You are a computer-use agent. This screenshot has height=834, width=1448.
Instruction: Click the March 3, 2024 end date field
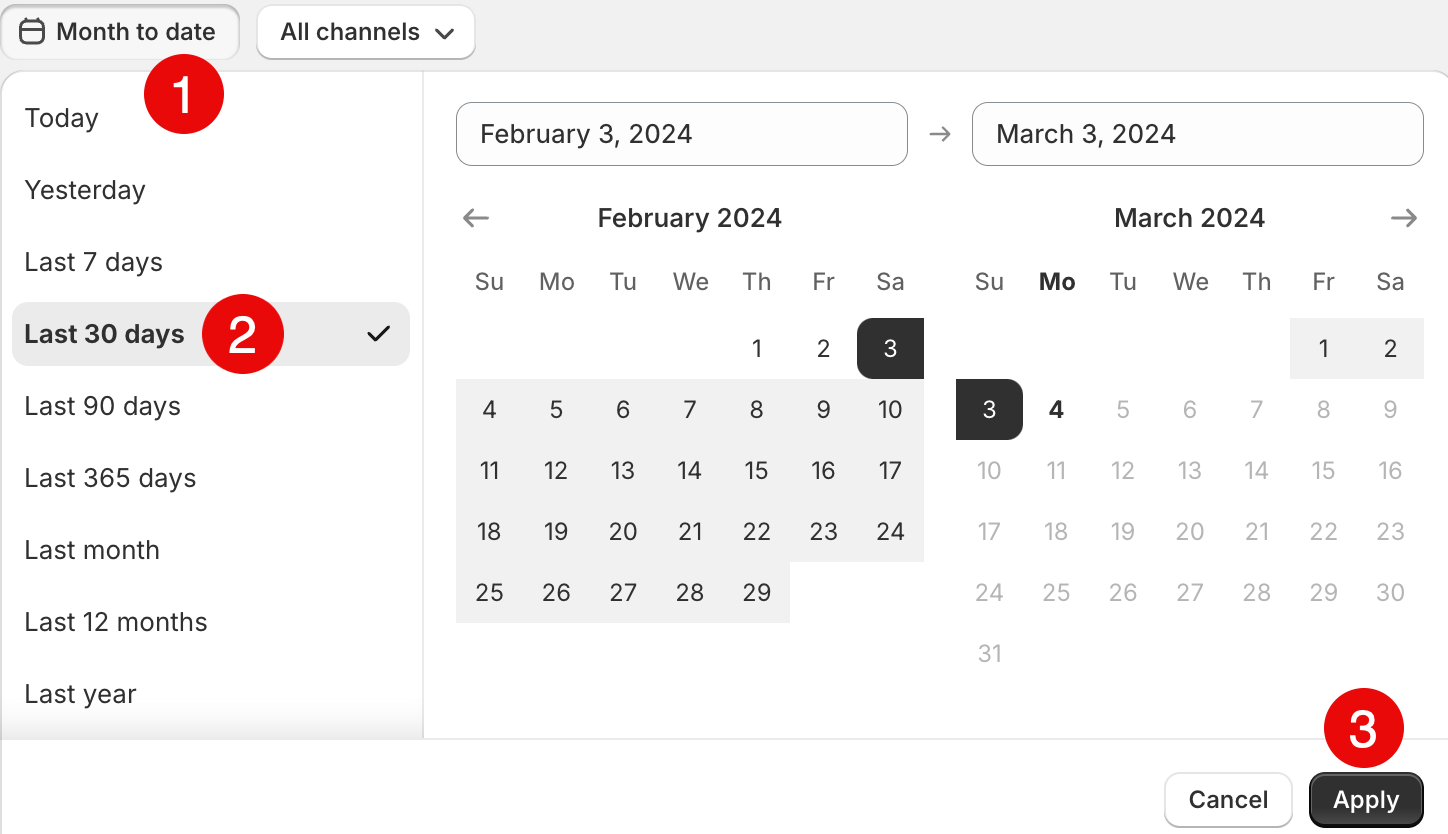tap(1197, 133)
